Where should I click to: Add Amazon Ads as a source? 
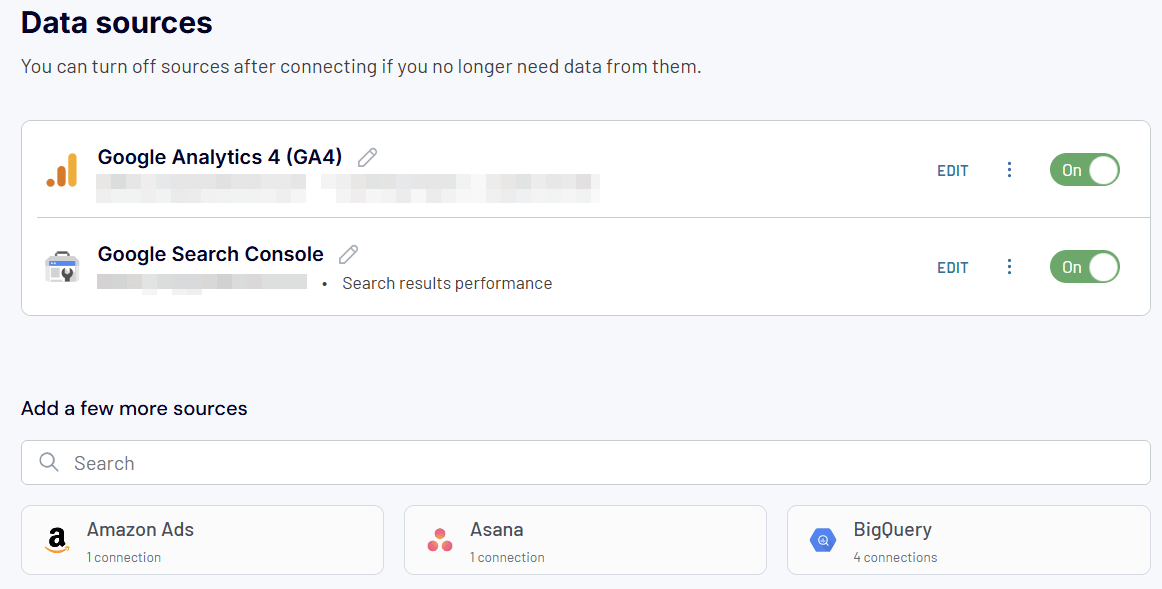[x=202, y=540]
